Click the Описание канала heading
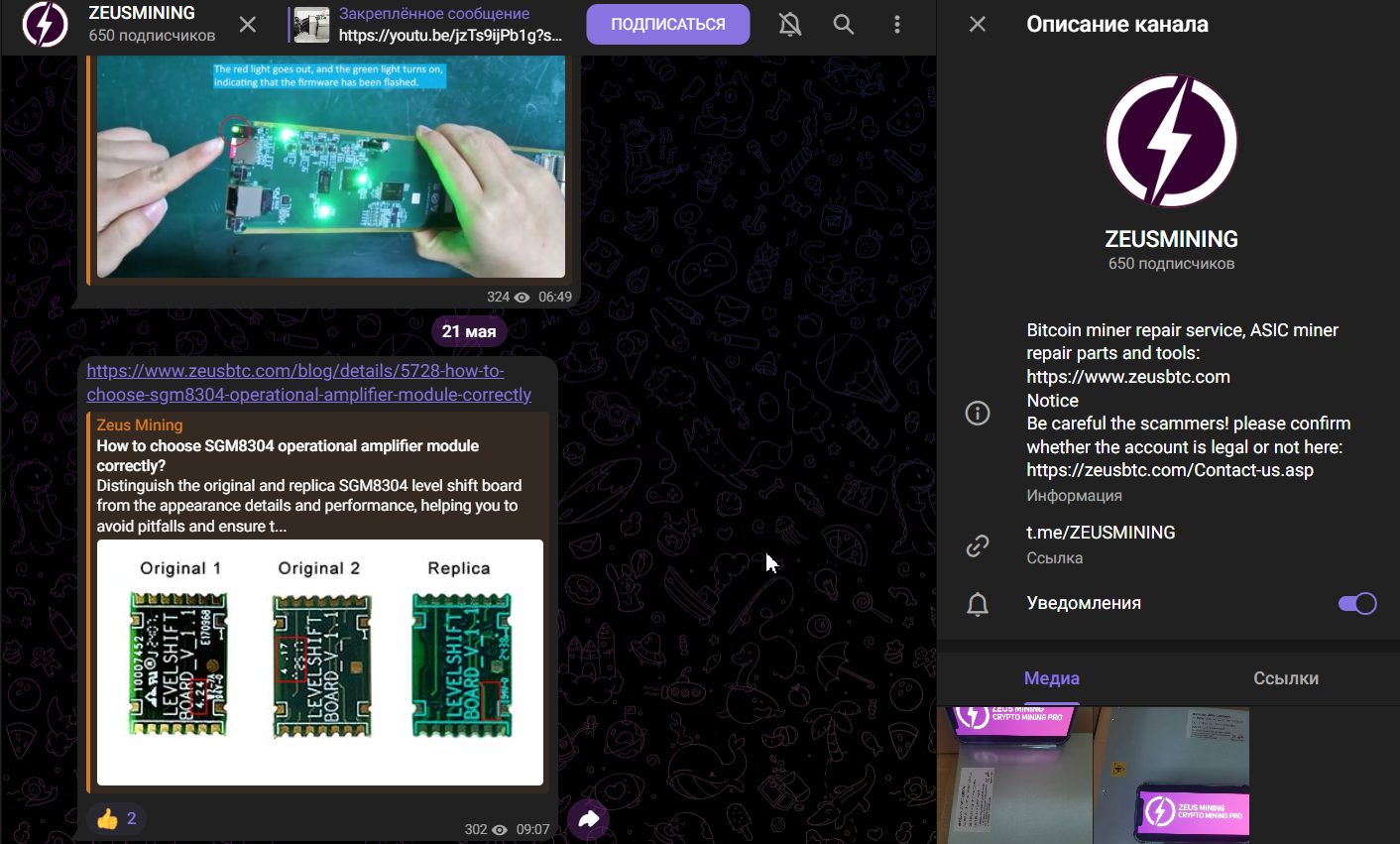The height and width of the screenshot is (844, 1400). (1117, 24)
